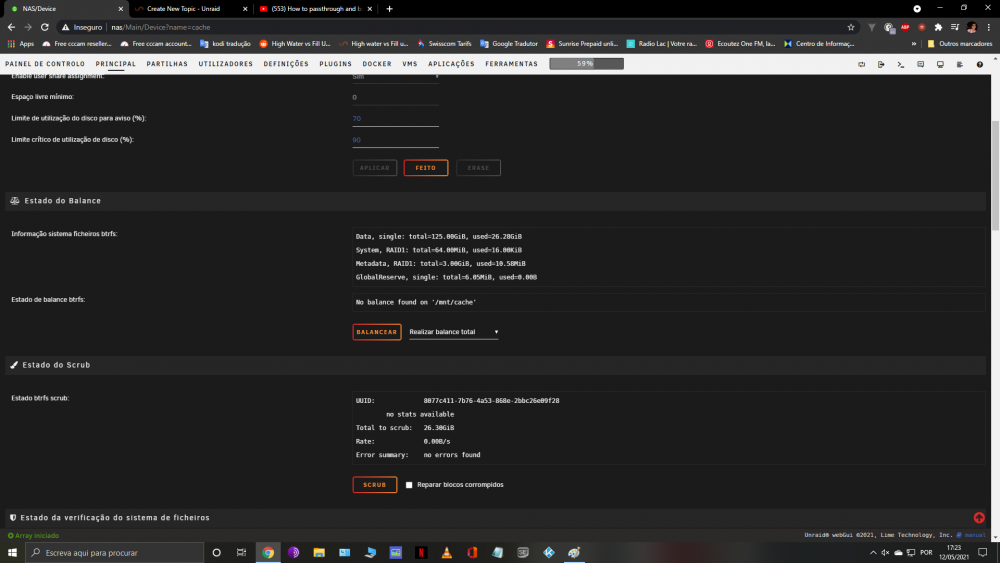Open VLC from the taskbar
The height and width of the screenshot is (563, 1000).
pyautogui.click(x=446, y=552)
